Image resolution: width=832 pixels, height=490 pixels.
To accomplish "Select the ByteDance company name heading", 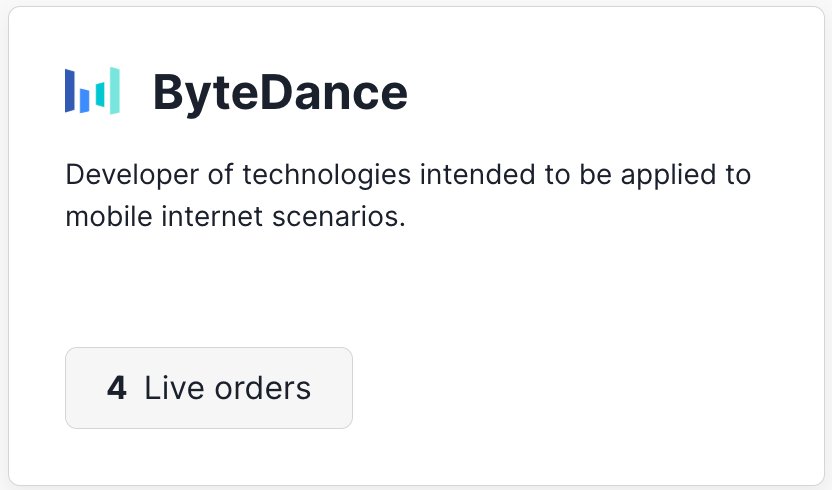I will tap(280, 93).
